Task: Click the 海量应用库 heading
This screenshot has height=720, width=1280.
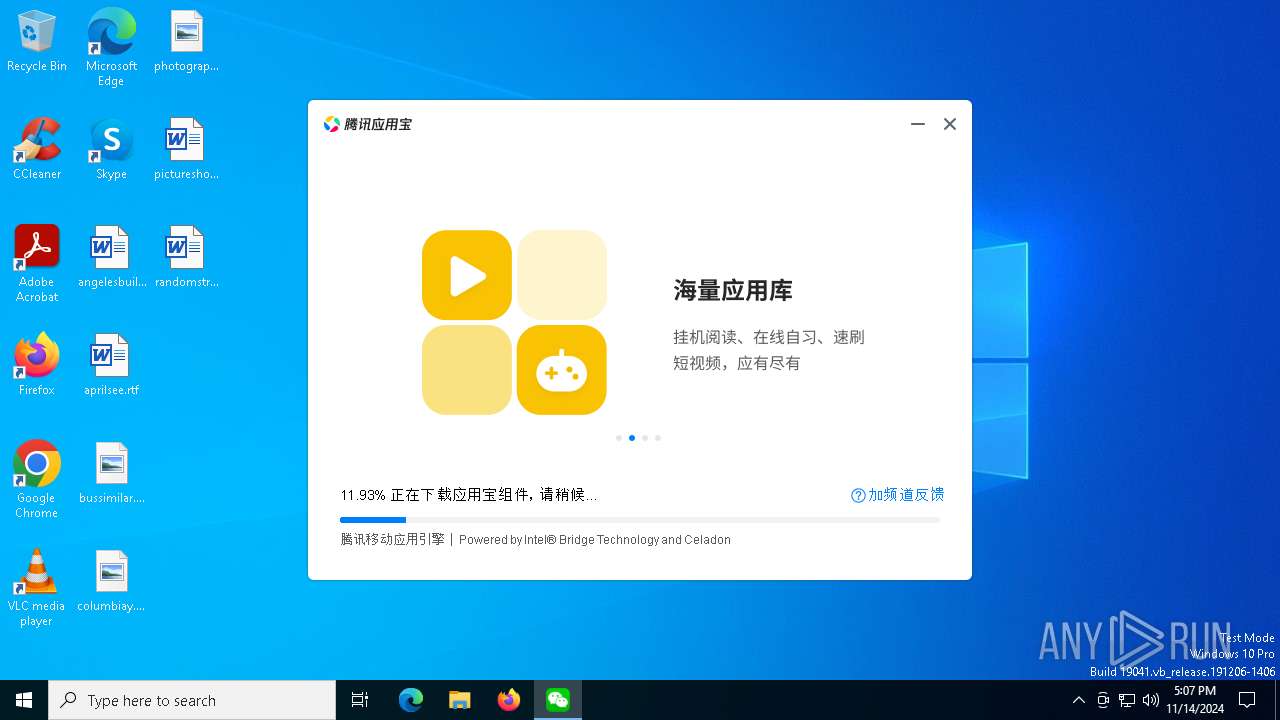Action: pos(733,291)
